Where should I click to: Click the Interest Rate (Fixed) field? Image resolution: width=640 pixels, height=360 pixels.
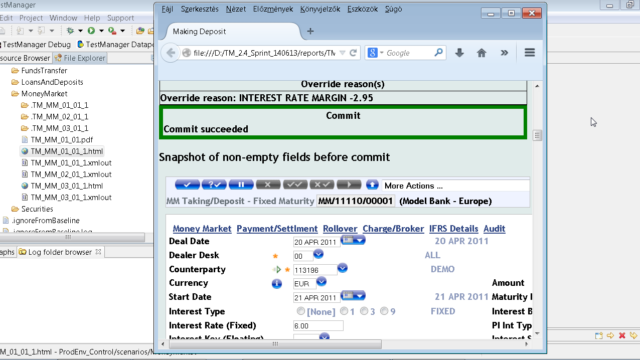tap(318, 326)
